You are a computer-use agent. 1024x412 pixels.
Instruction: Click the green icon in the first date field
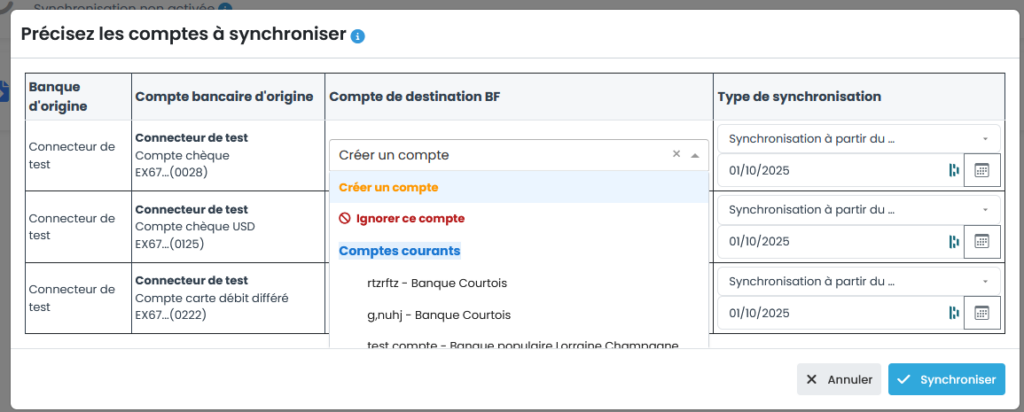tap(953, 170)
